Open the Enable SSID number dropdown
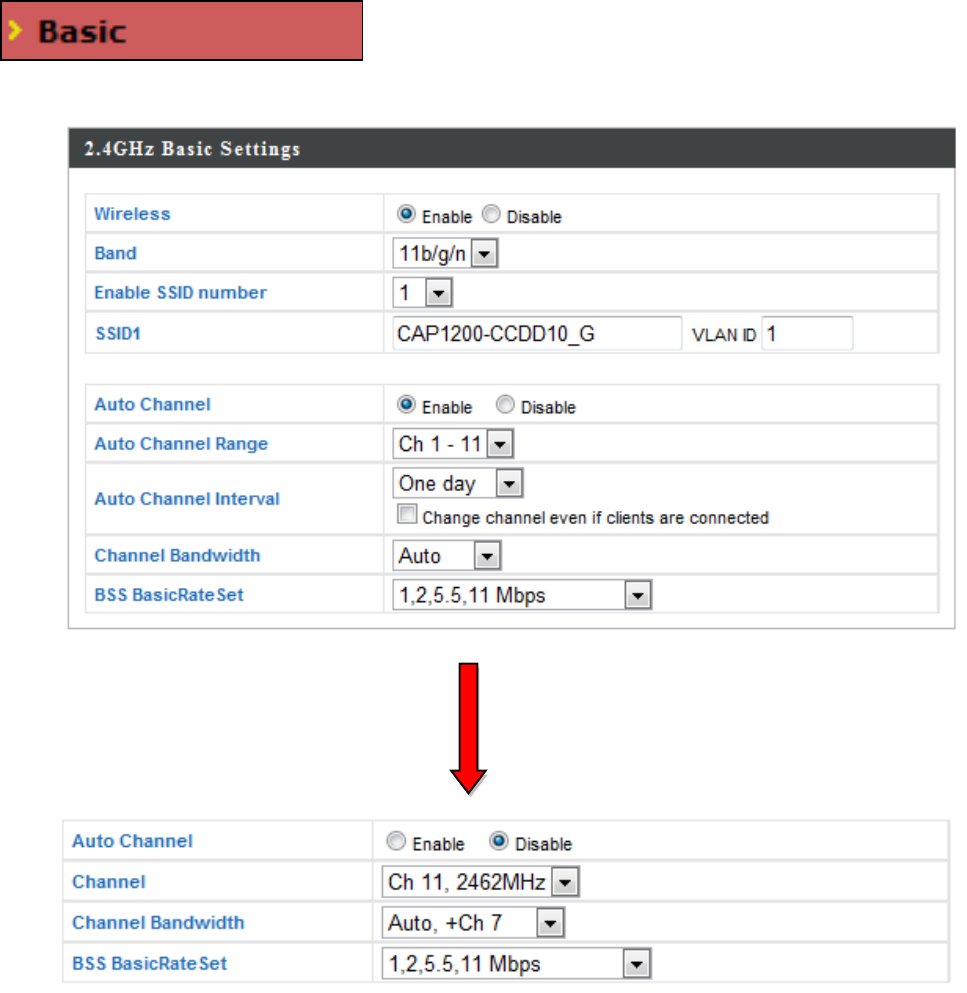 pyautogui.click(x=422, y=293)
